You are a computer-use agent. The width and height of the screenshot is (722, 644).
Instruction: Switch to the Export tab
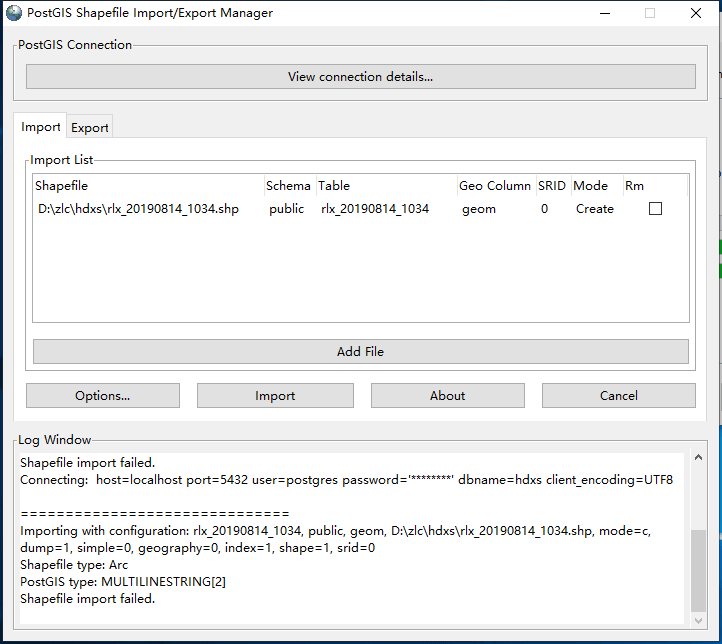[x=90, y=127]
